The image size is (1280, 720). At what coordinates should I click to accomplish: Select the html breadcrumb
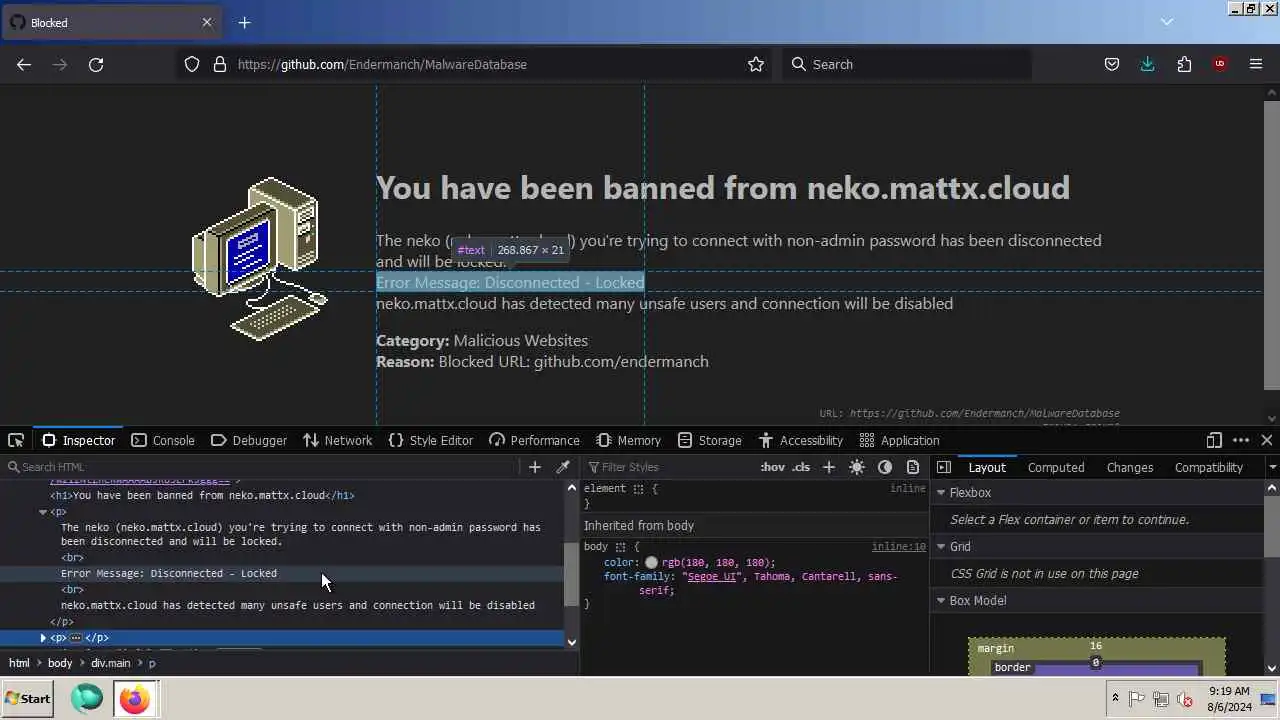20,663
